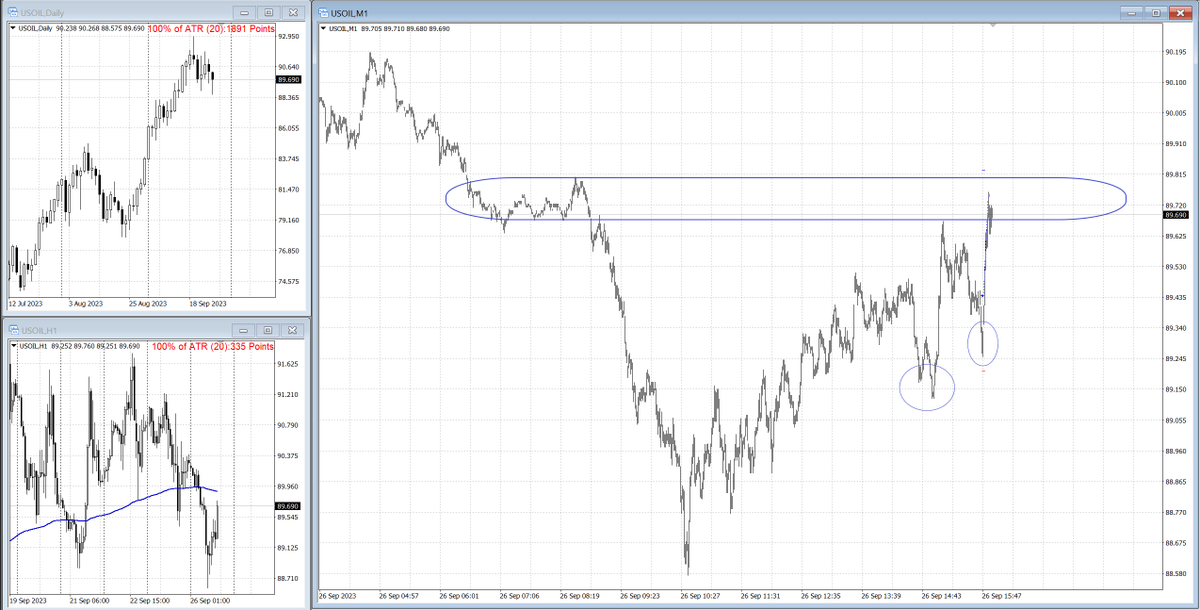The width and height of the screenshot is (1200, 610).
Task: Click the '26 Sep 15:47' label on M1 axis
Action: (x=1004, y=596)
